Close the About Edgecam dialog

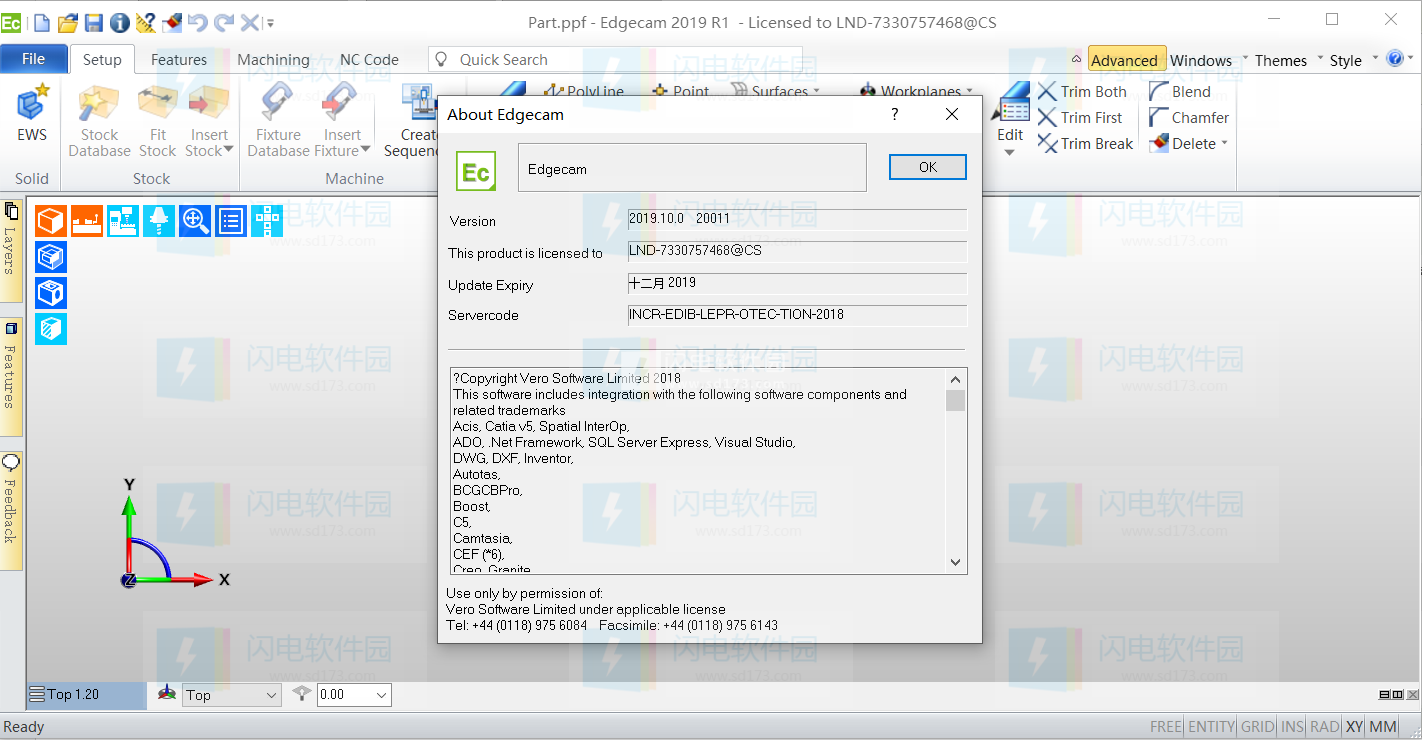[x=952, y=114]
